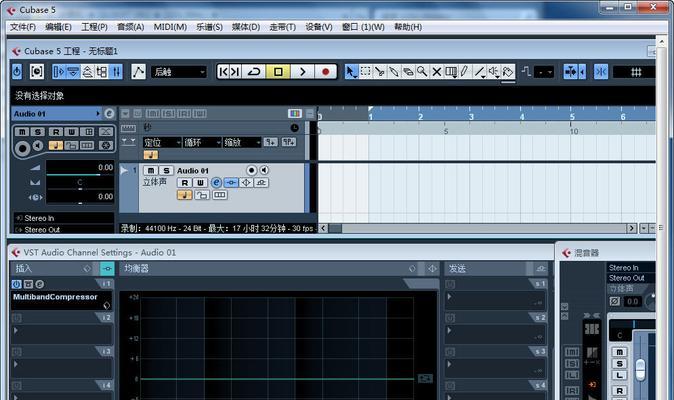Show the Info Line toggle
Viewport: 674px width, 400px height.
73,71
